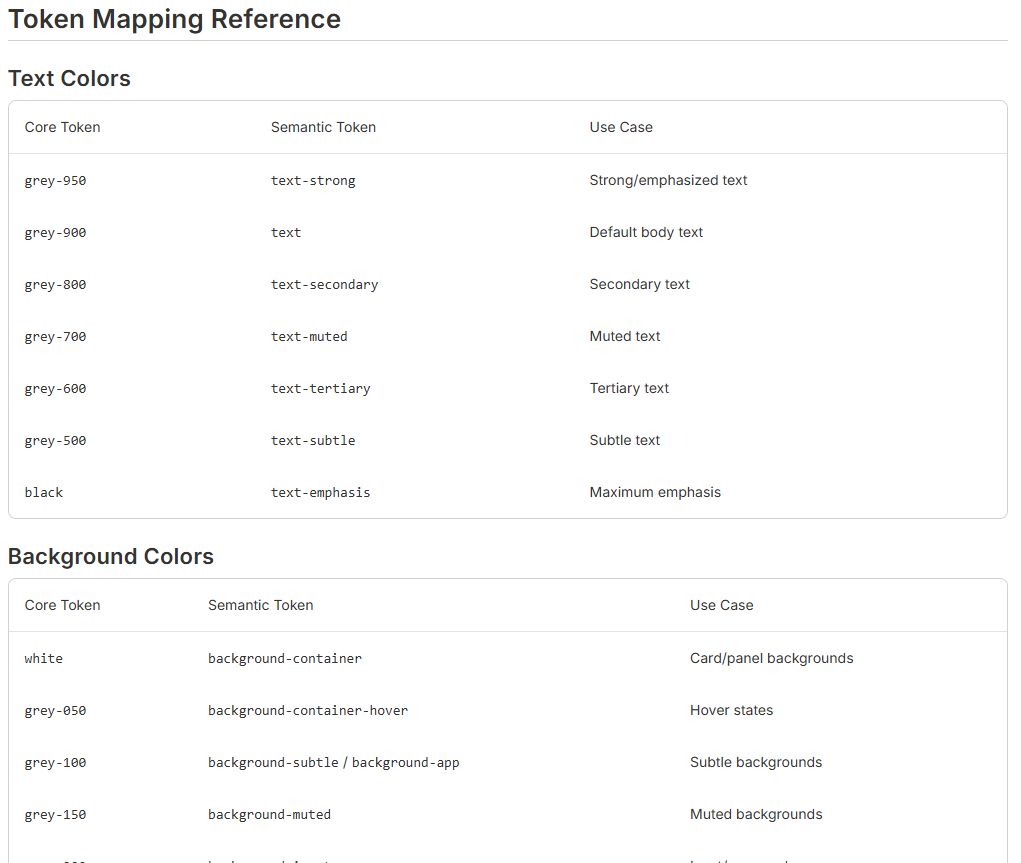Click the semantic token next to 'Default body text'

point(286,233)
